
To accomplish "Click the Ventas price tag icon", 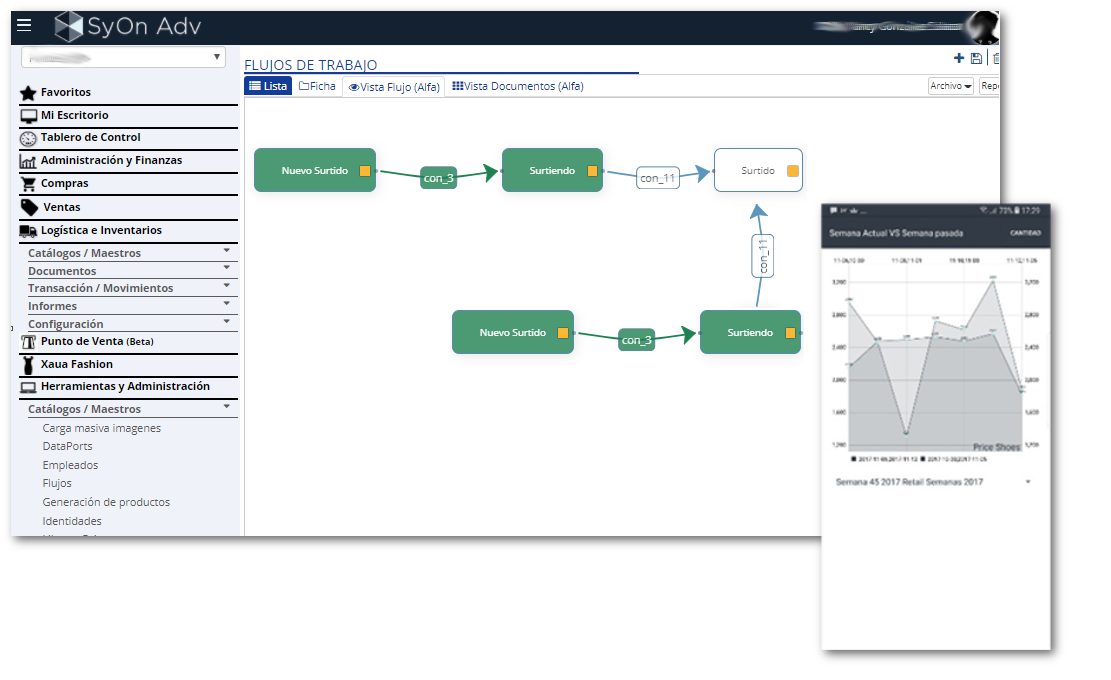I will (x=29, y=207).
